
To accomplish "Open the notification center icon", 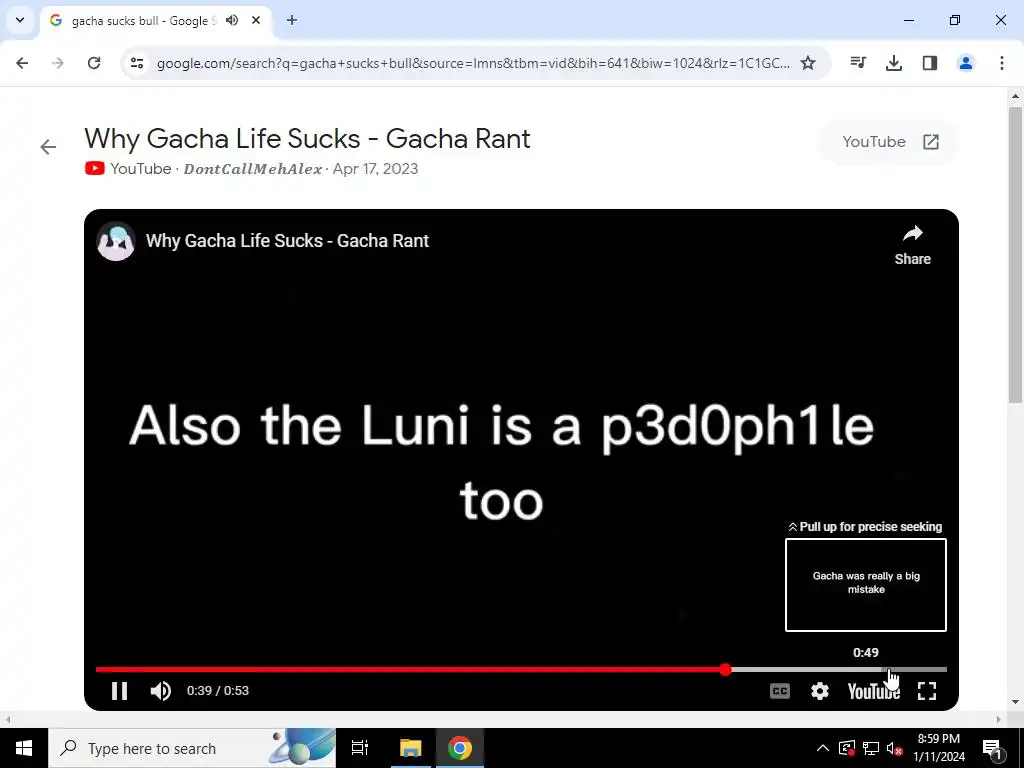I will click(991, 748).
